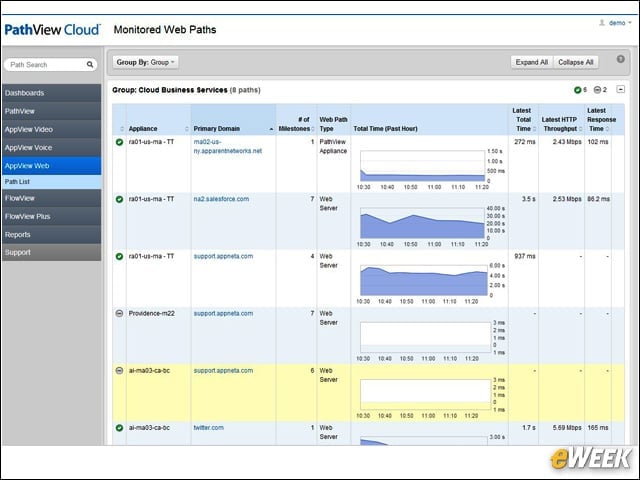This screenshot has width=640, height=480.
Task: Sort by Appliance column header
Action: [x=158, y=120]
